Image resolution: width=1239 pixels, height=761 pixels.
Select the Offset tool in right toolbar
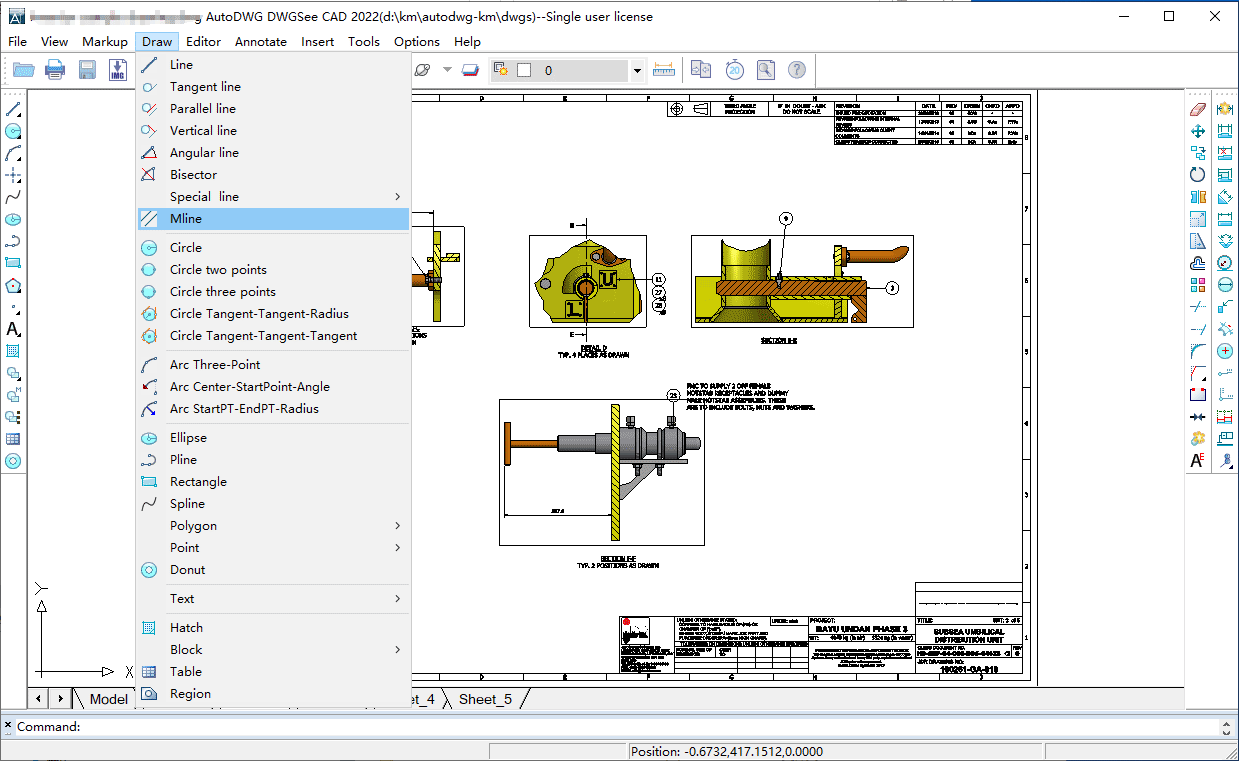click(1198, 263)
